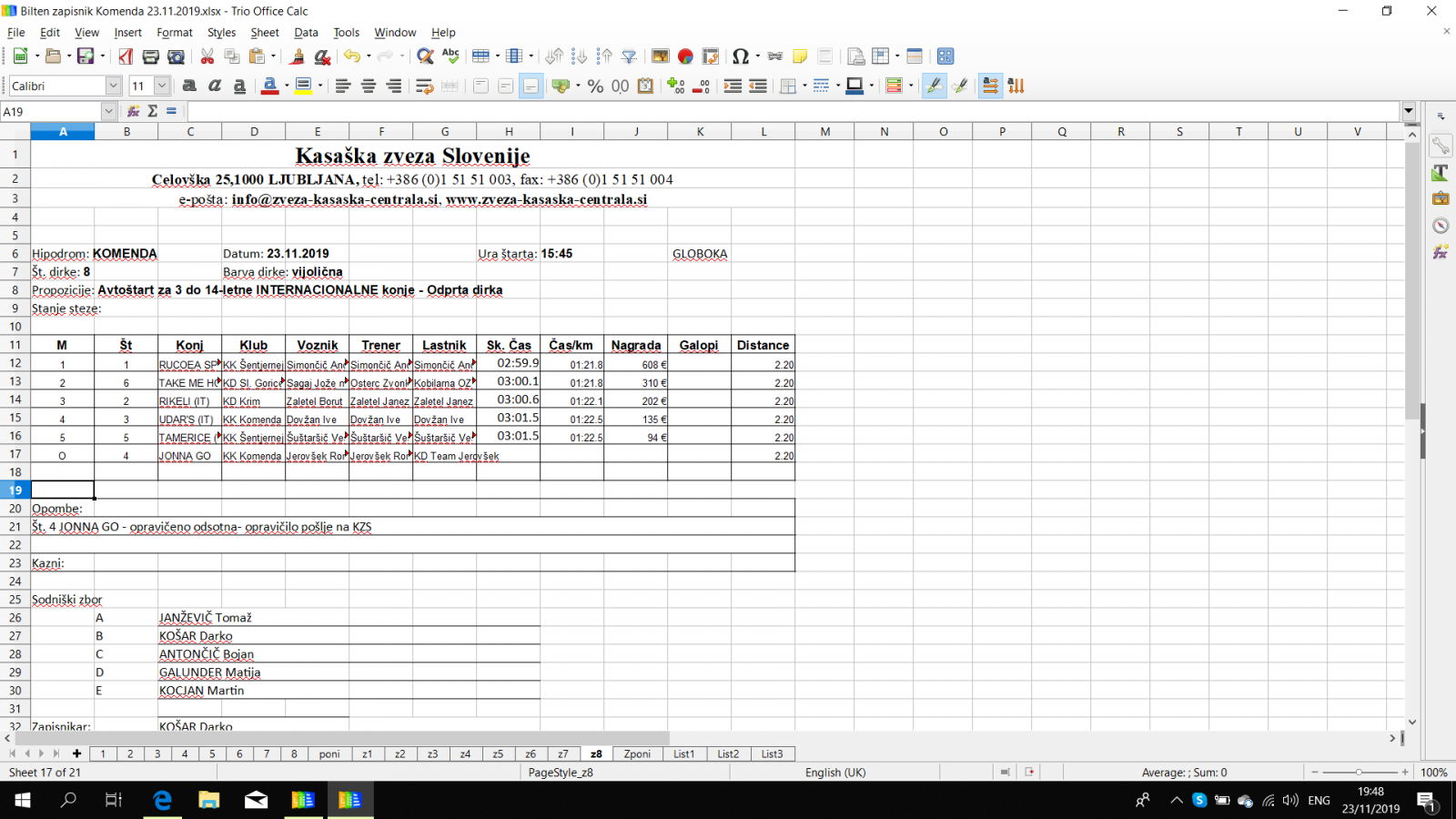
Task: Click the Sum sigma button
Action: [x=152, y=111]
